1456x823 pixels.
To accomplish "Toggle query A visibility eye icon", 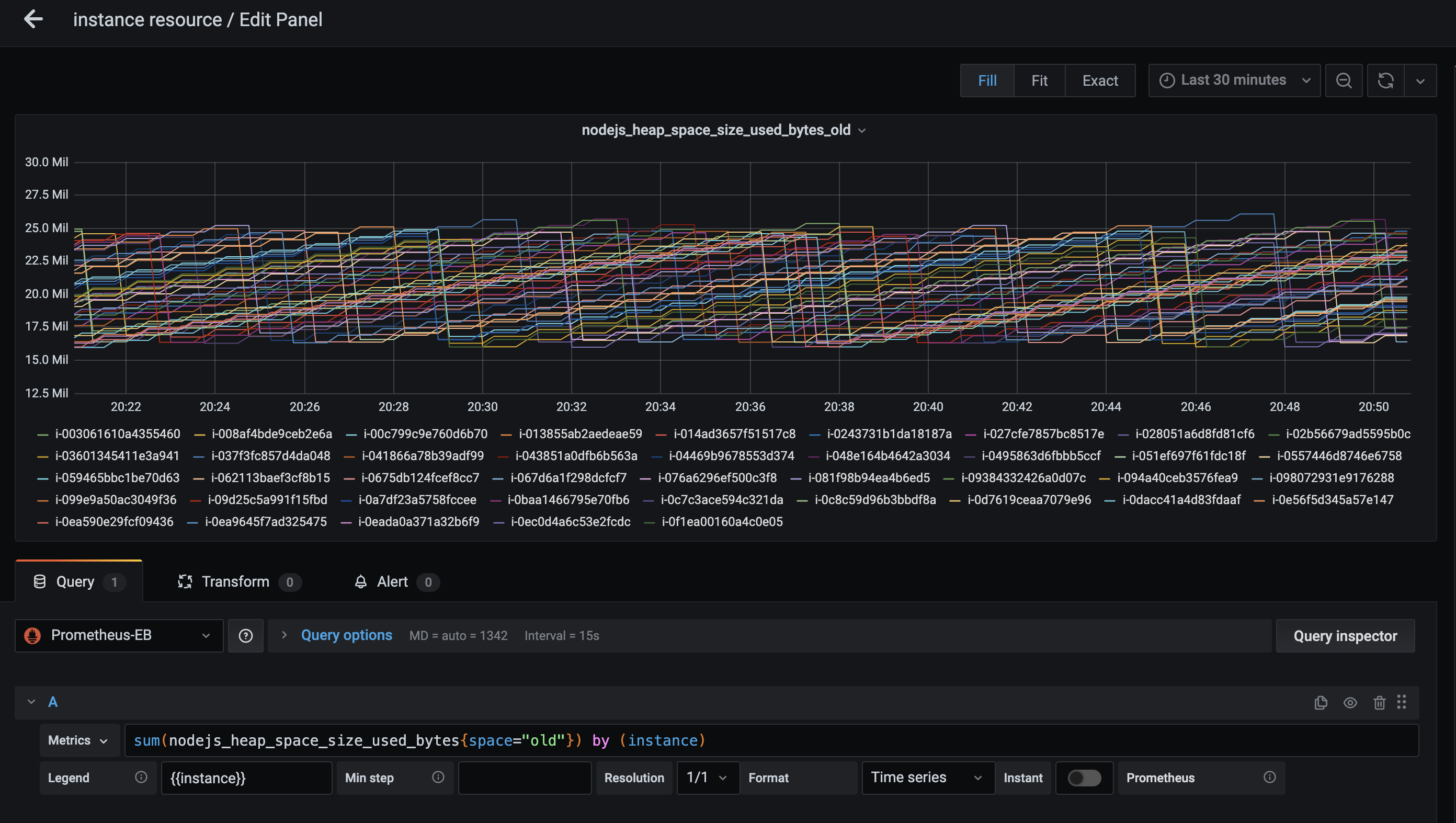I will coord(1350,702).
